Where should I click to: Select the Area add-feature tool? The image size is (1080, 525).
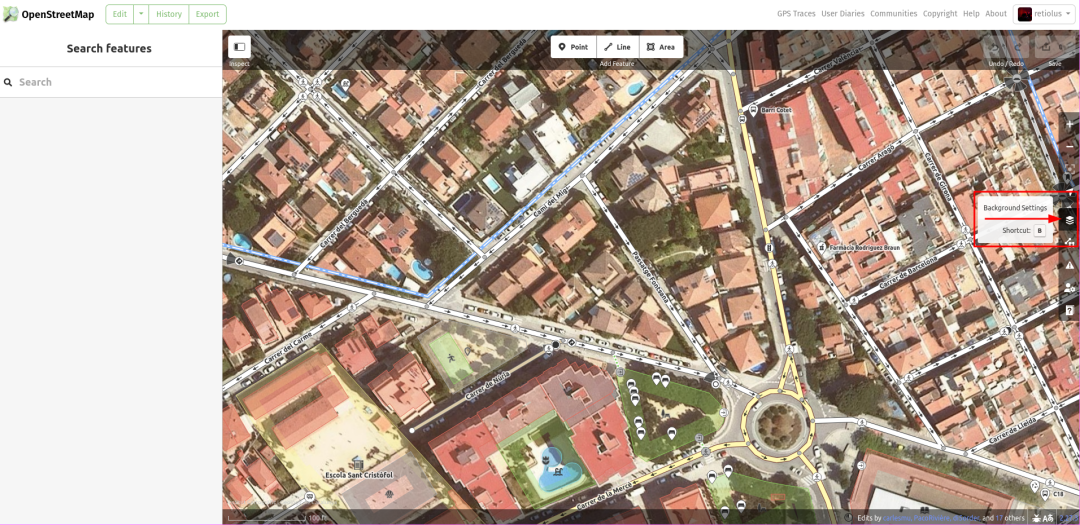(661, 47)
